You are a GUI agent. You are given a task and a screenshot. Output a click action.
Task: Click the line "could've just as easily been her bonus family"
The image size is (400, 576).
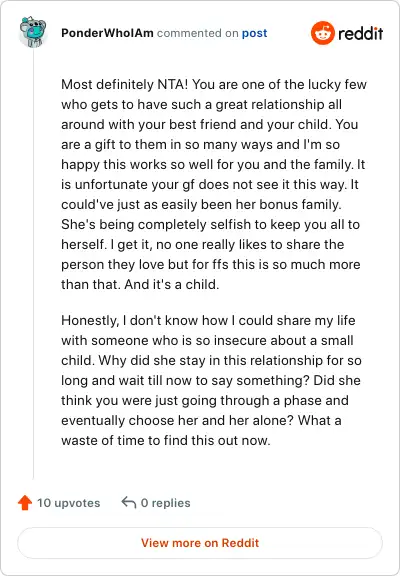(201, 205)
